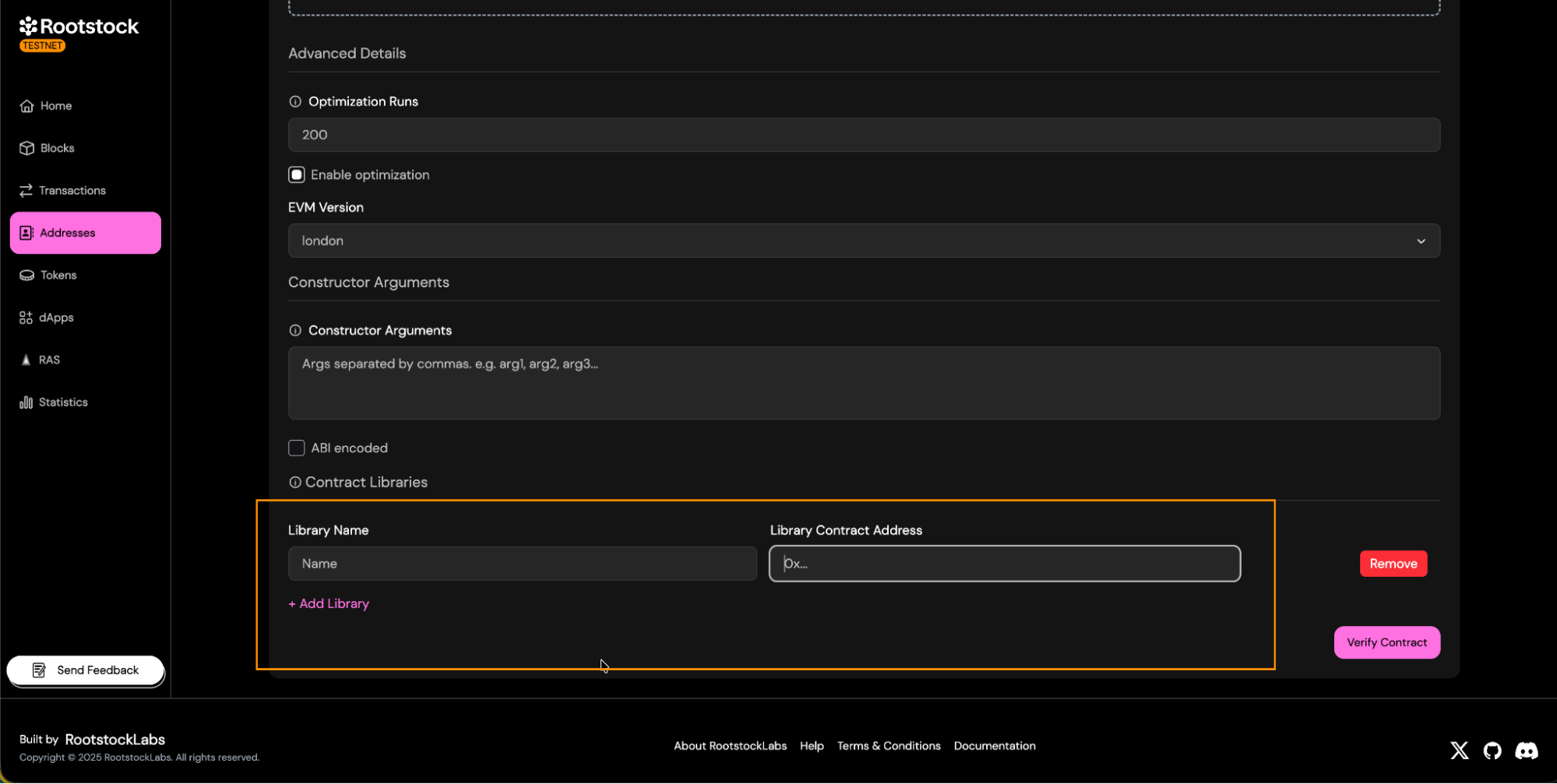Open the X (Twitter) social icon
Screen dimensions: 1557x784
(1459, 751)
